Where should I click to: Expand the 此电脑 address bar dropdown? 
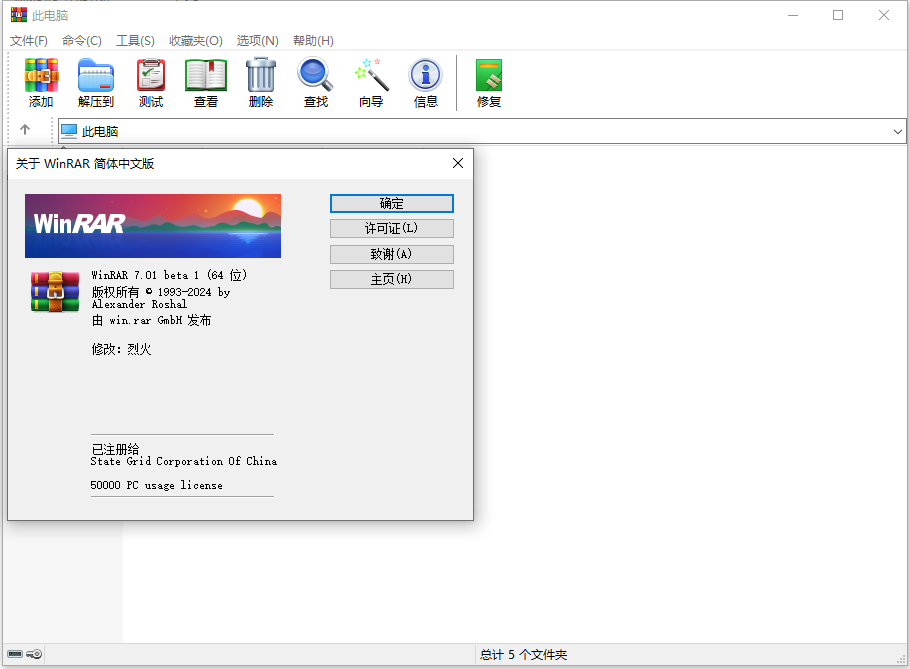point(897,131)
